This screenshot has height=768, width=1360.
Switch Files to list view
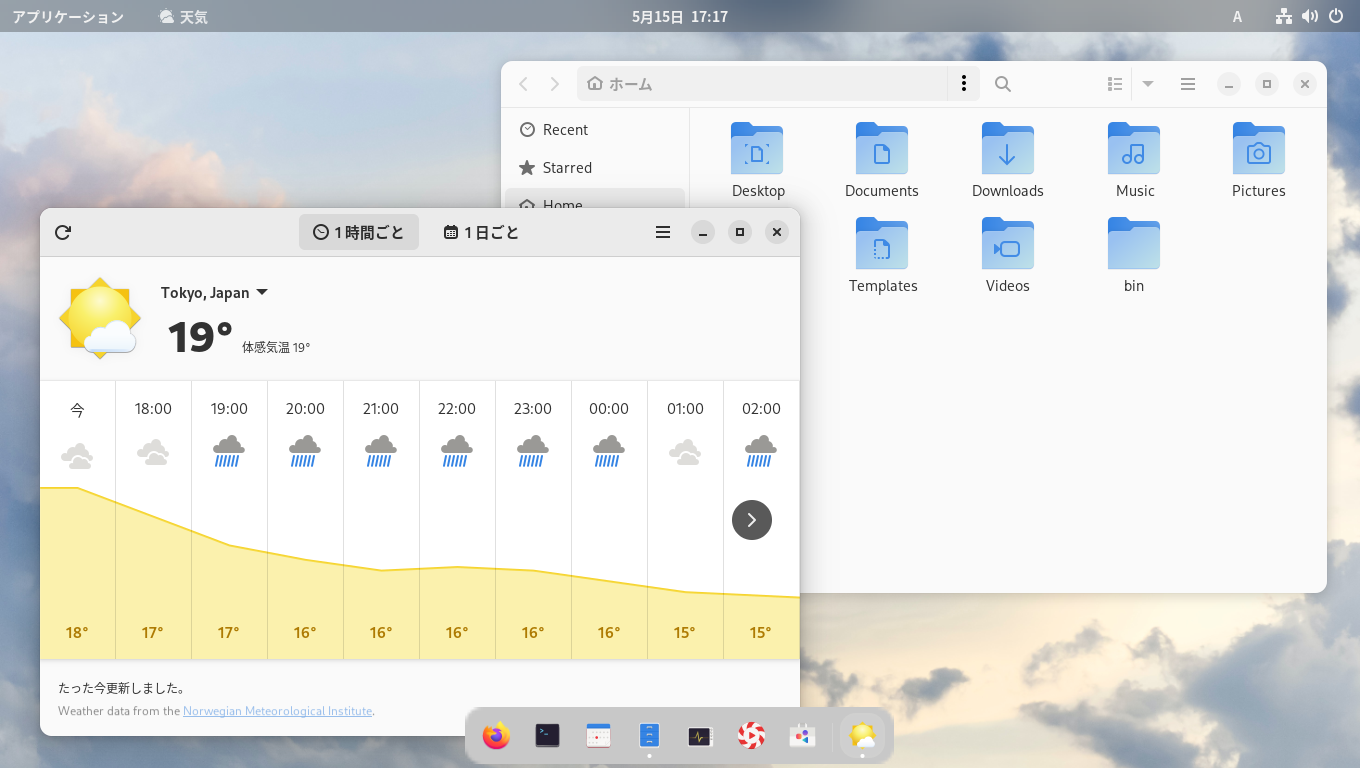pyautogui.click(x=1114, y=84)
